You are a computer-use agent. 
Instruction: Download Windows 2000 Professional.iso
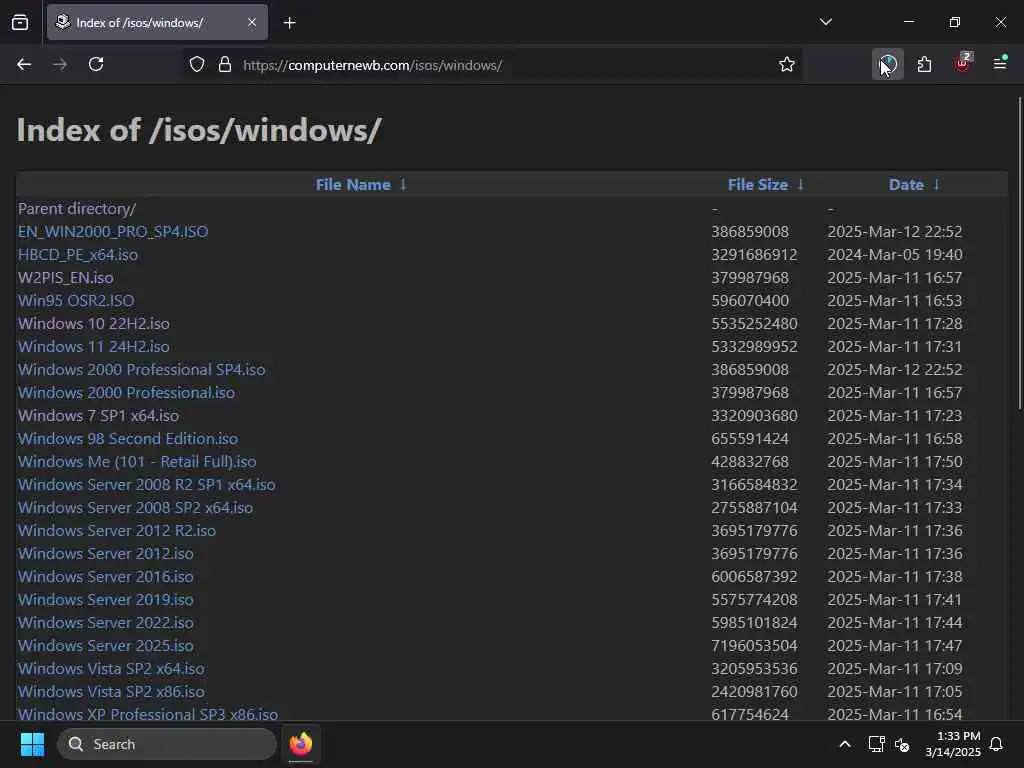pos(126,392)
